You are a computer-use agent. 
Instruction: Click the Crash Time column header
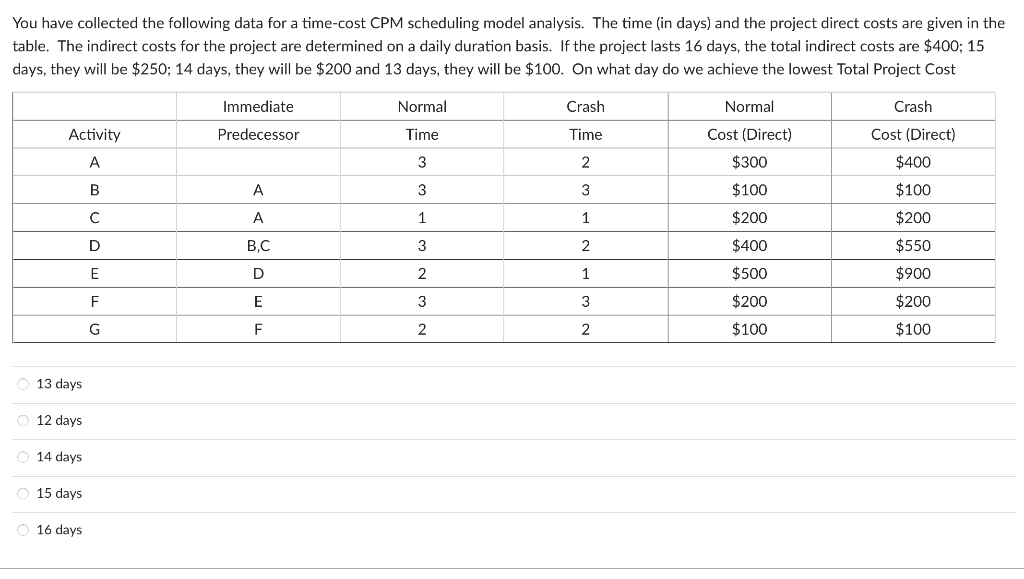[x=586, y=120]
